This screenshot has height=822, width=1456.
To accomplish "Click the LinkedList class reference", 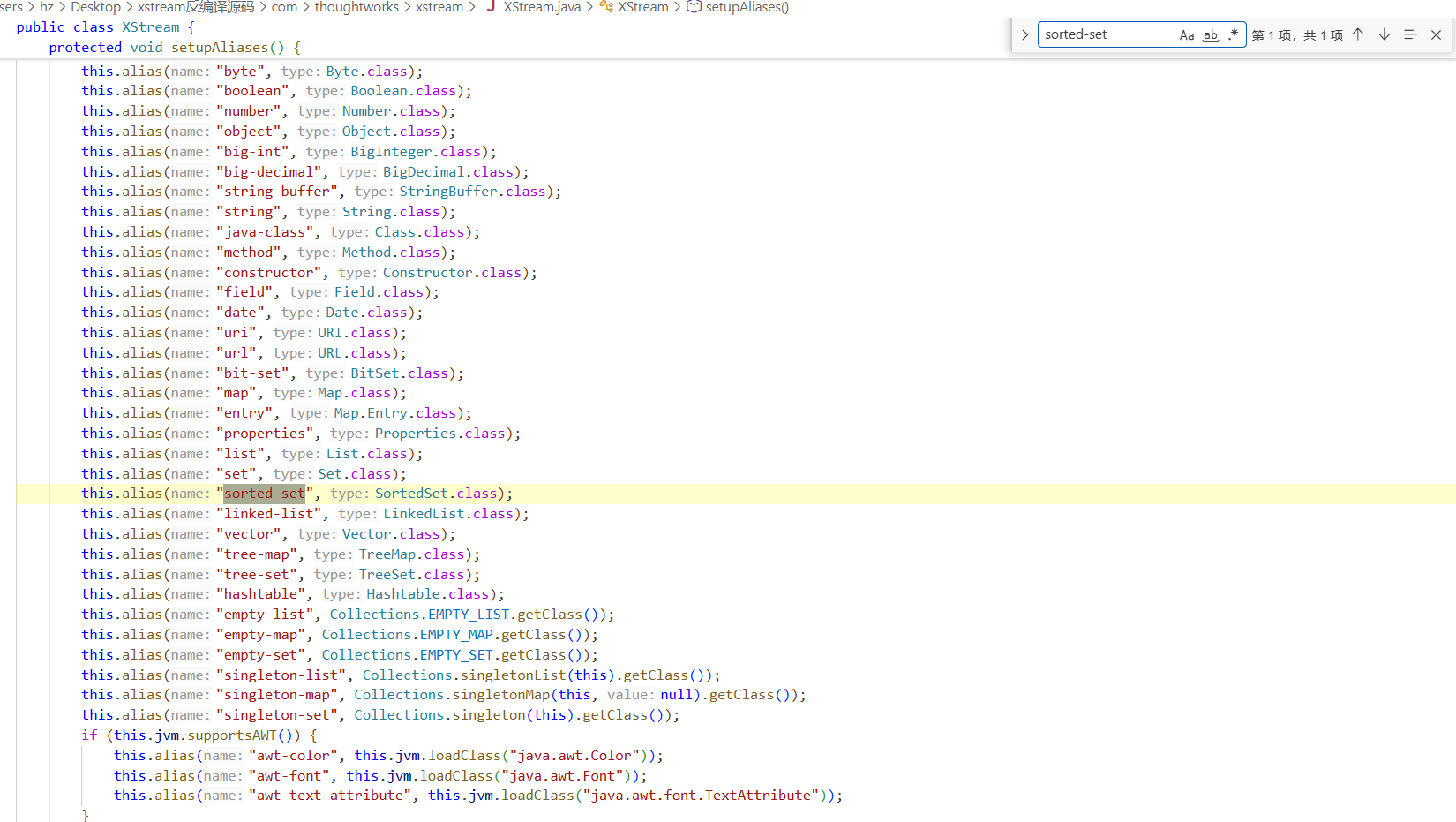I will 424,514.
